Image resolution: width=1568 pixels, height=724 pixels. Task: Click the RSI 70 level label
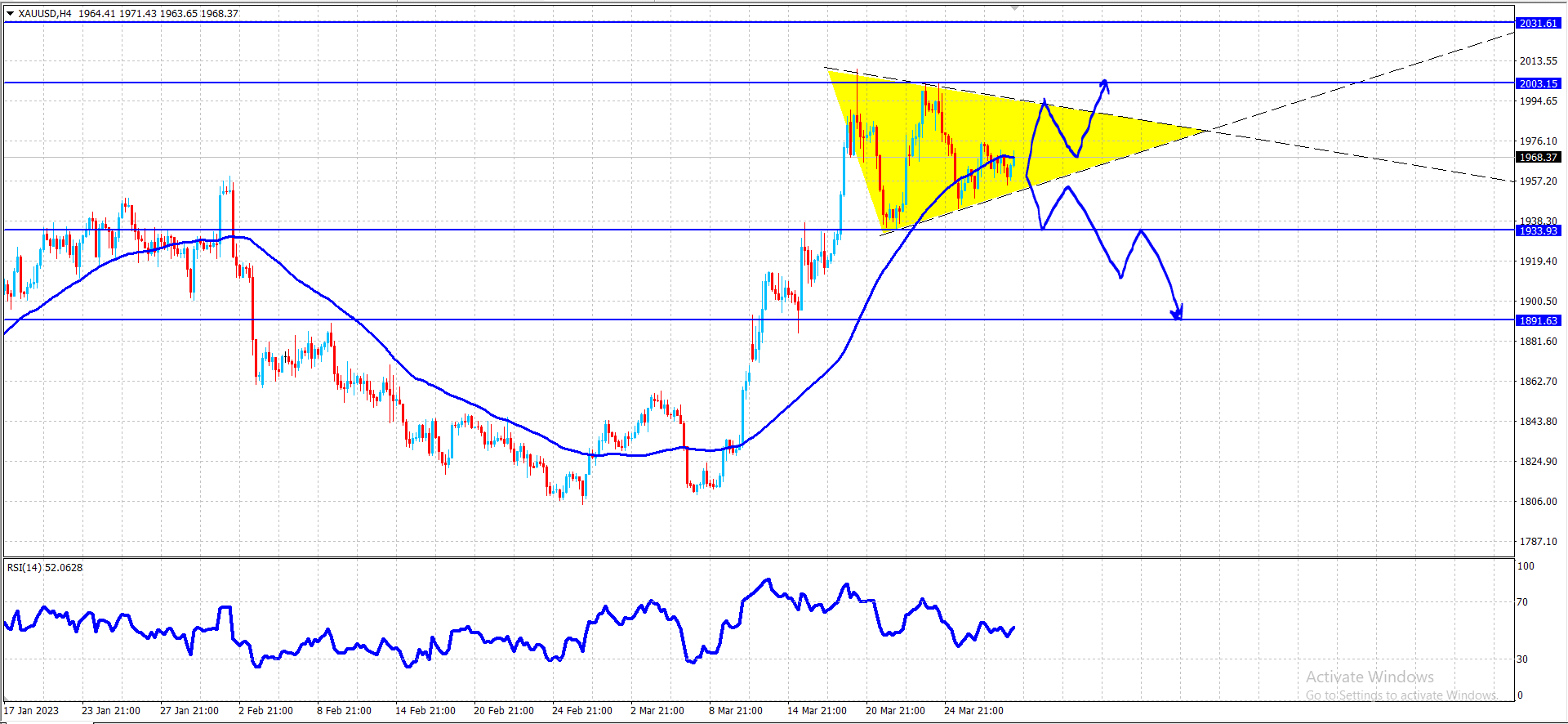(1522, 602)
